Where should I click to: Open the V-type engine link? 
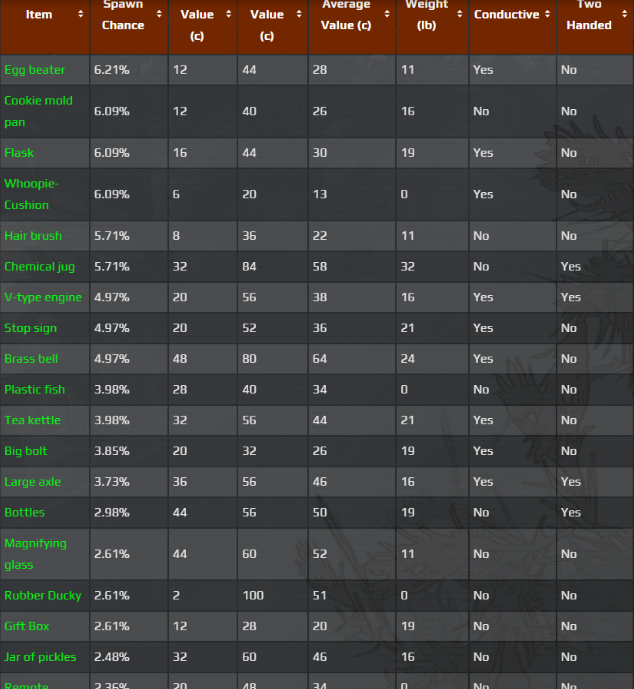(43, 297)
